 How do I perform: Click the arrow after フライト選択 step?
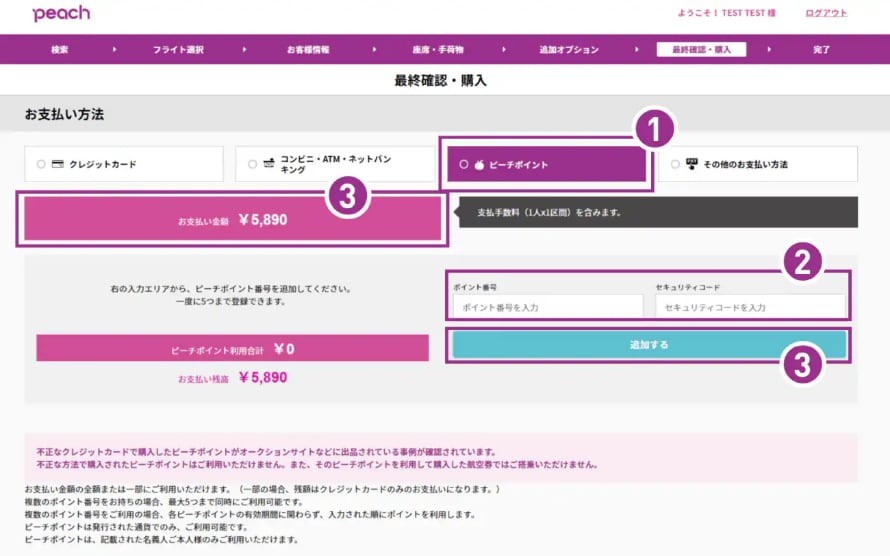244,49
